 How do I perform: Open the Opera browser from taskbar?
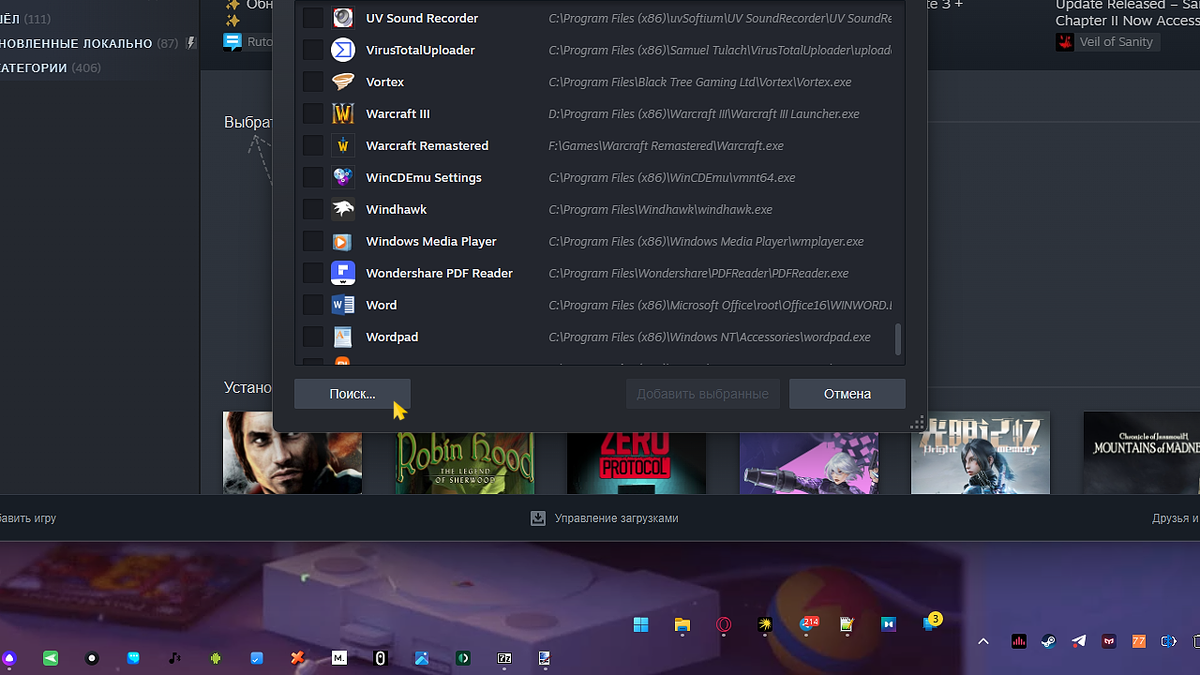pyautogui.click(x=723, y=625)
